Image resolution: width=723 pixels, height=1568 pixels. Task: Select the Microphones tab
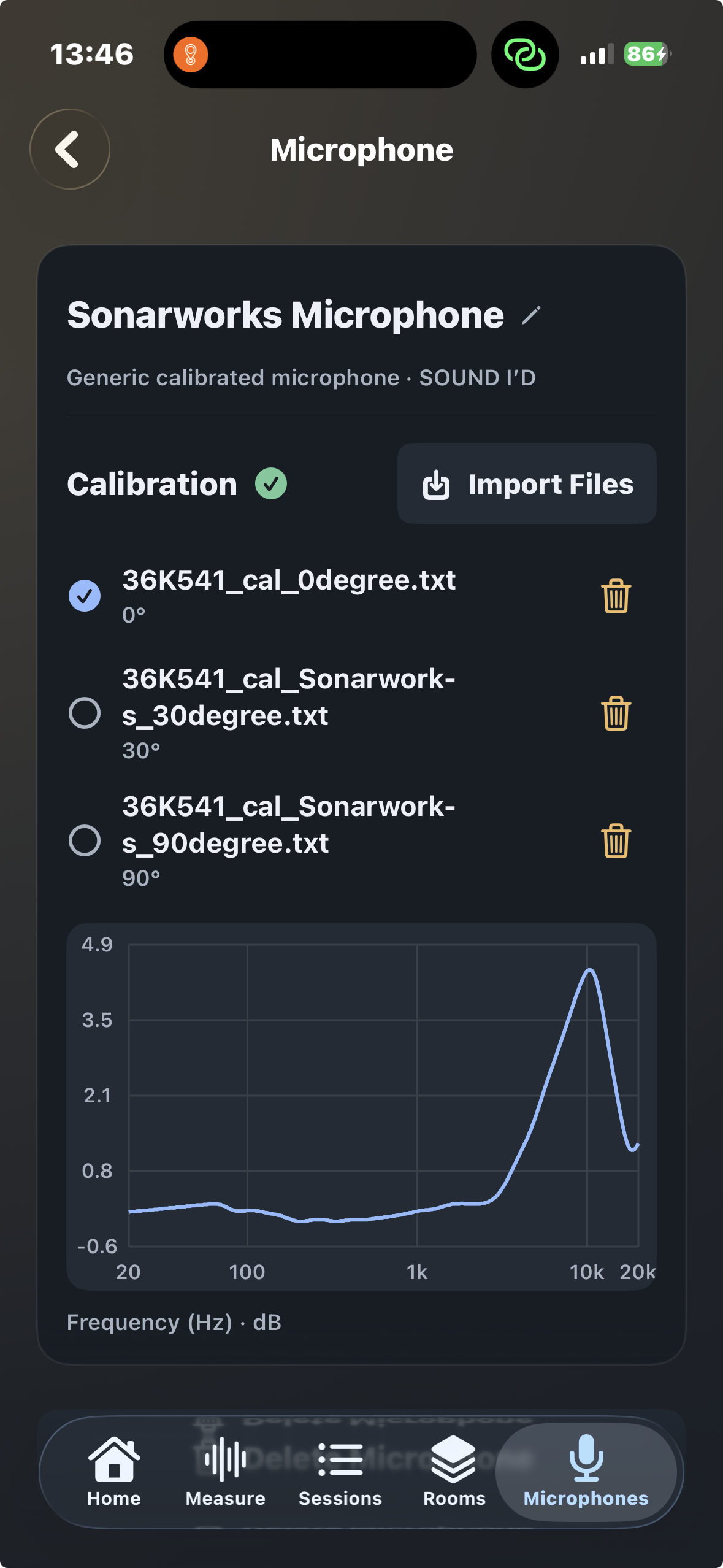coord(586,1472)
